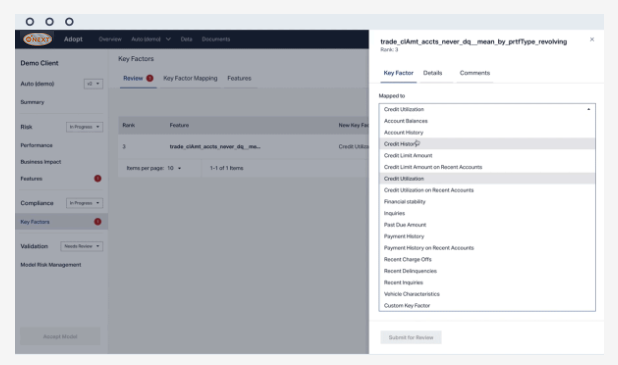Open Summary in sidebar

32,102
